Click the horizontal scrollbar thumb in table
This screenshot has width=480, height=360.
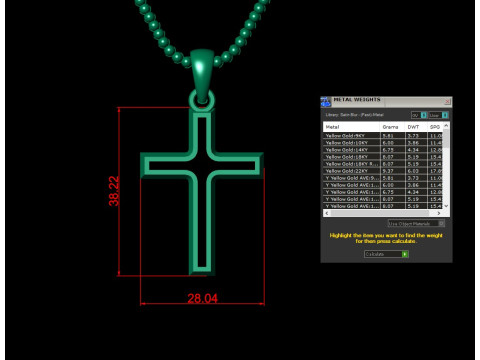(379, 213)
